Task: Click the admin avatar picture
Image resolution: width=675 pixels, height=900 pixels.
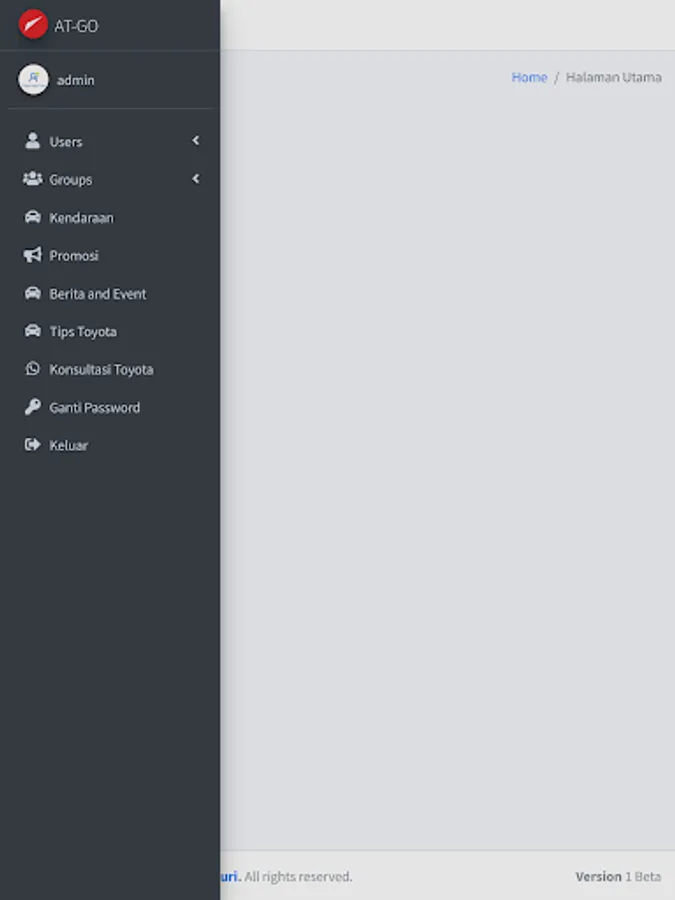Action: click(x=33, y=80)
